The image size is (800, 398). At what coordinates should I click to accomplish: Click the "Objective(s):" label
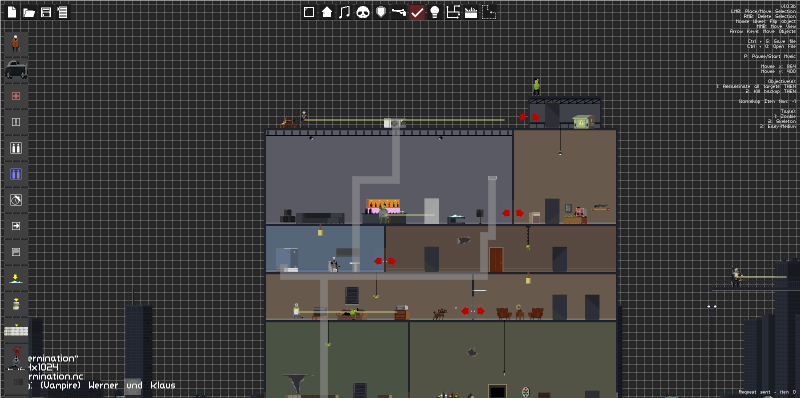(781, 81)
